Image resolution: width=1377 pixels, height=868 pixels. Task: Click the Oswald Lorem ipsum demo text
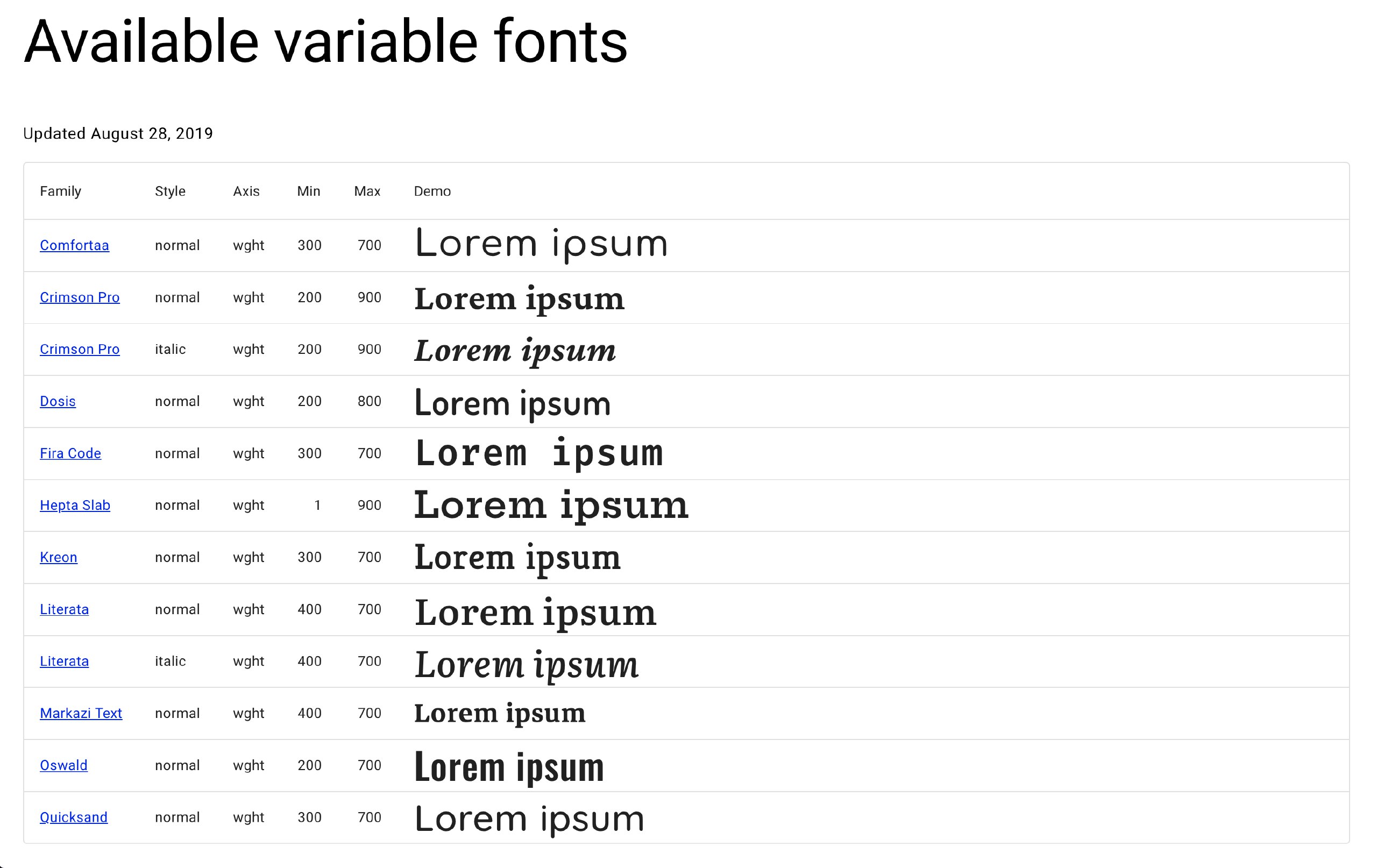tap(509, 767)
